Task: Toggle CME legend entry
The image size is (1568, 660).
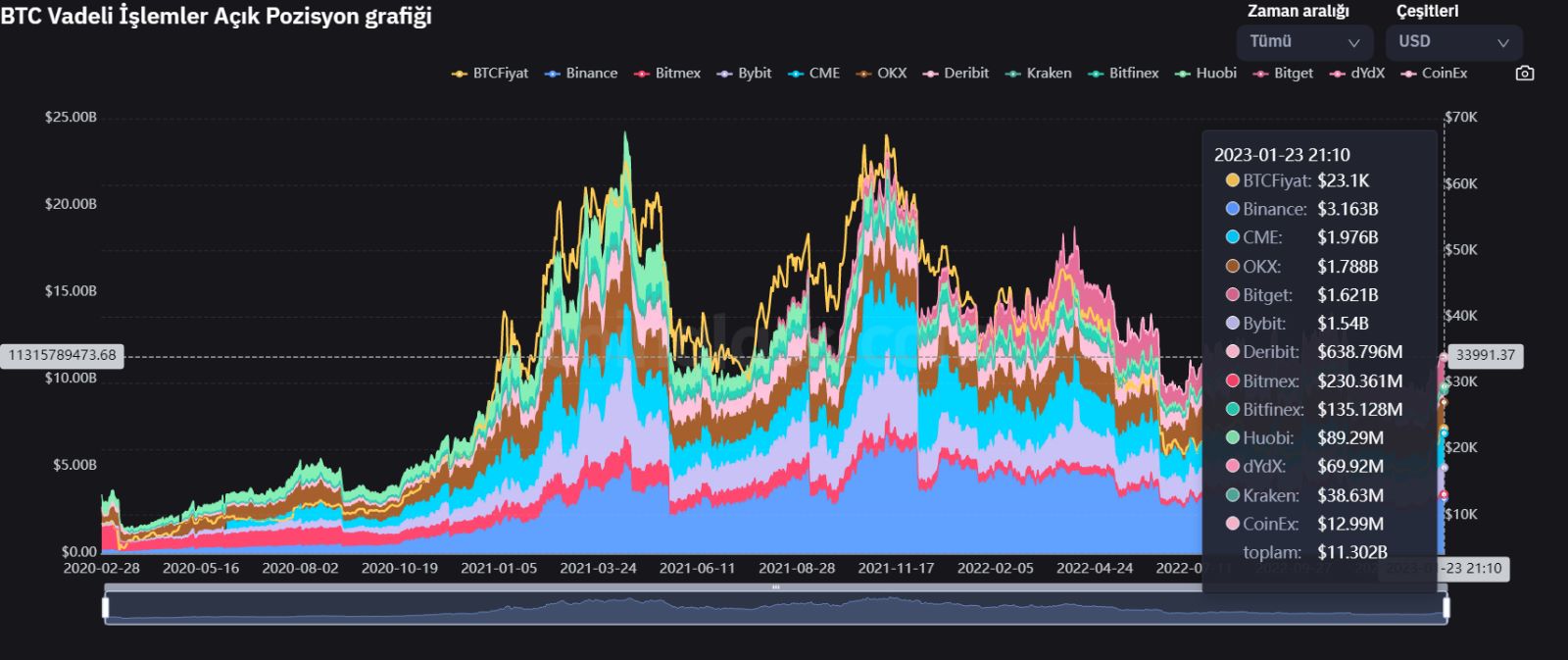Action: 814,74
